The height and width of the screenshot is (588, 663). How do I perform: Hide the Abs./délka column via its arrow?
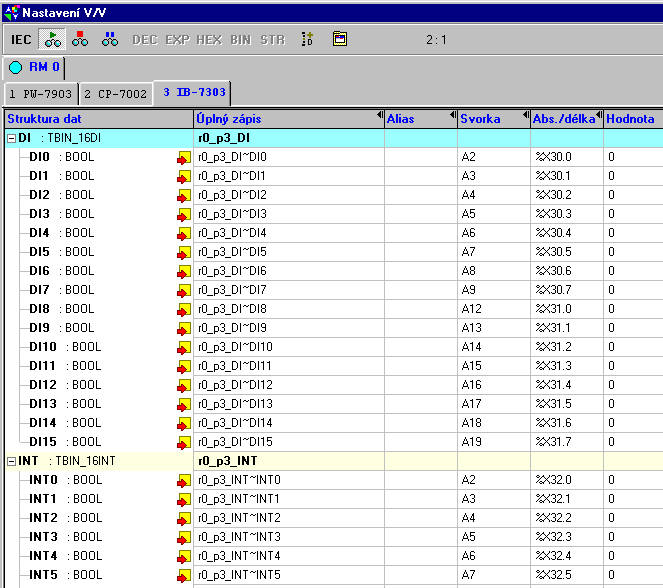pyautogui.click(x=599, y=115)
